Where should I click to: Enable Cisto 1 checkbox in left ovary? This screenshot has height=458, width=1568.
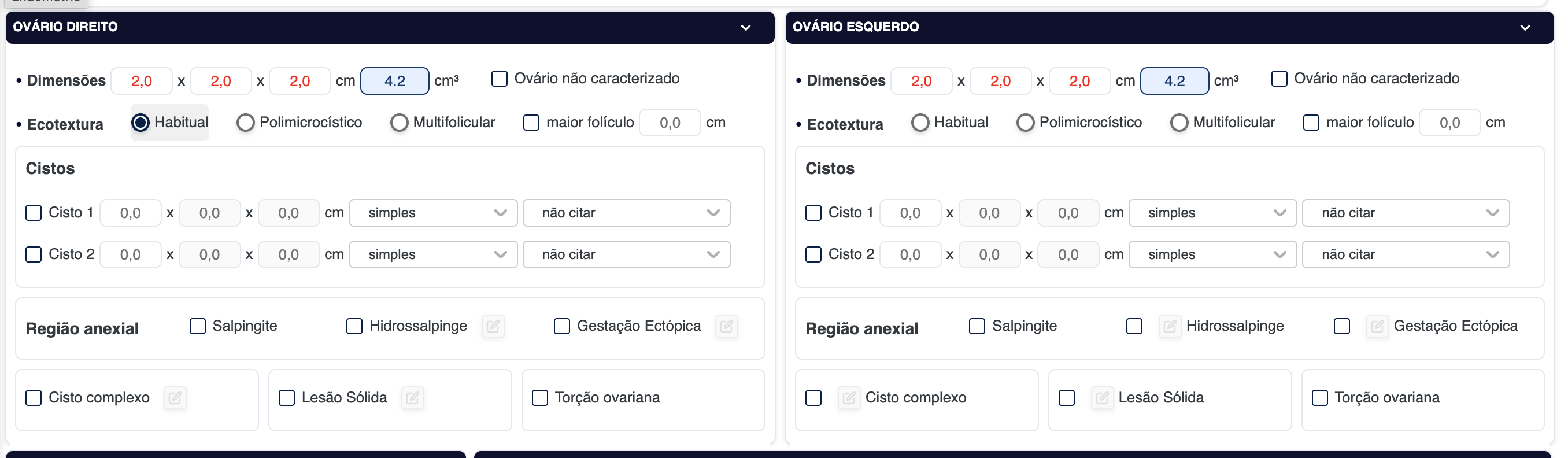click(813, 213)
